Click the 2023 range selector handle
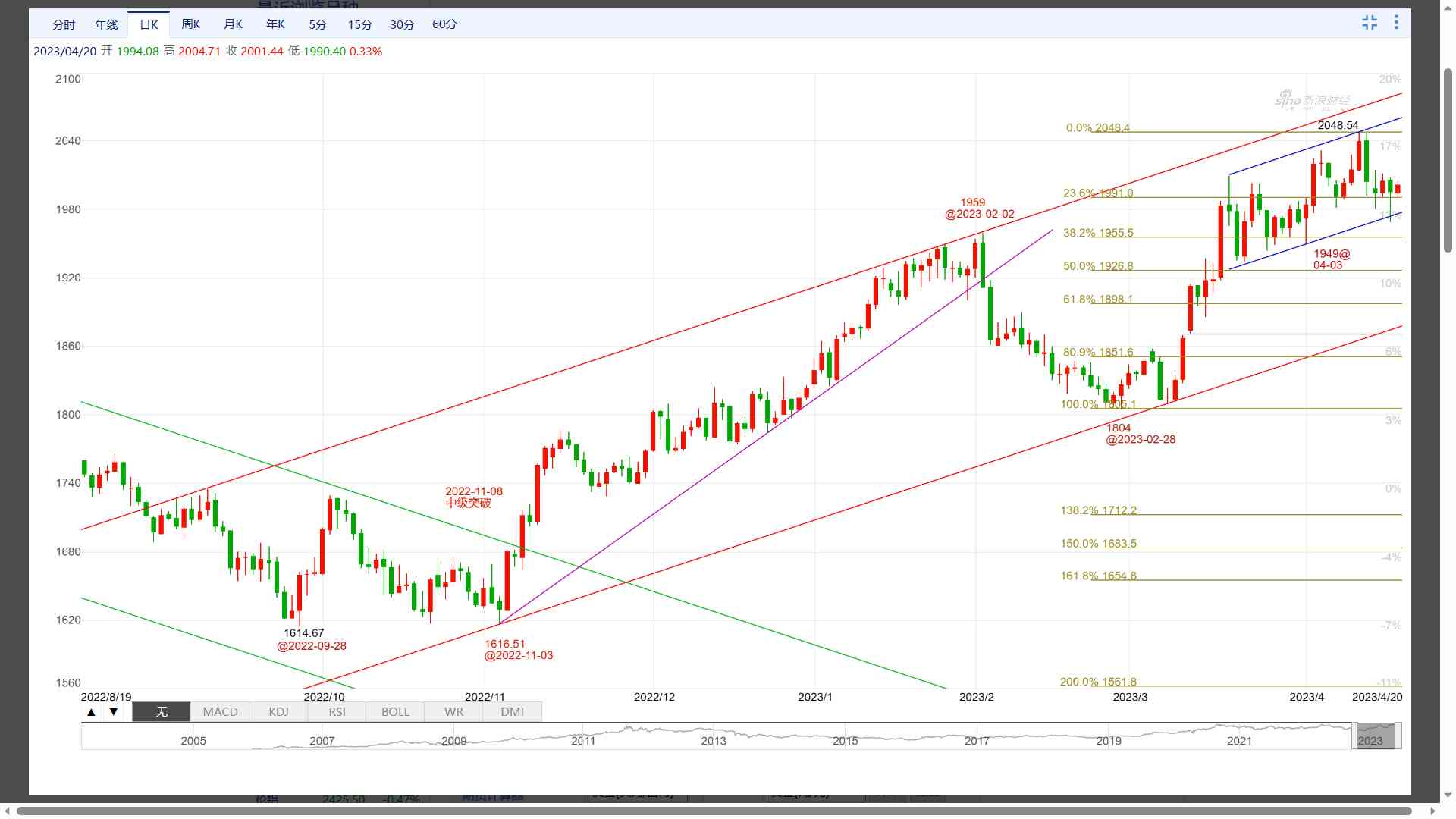This screenshot has height=819, width=1456. pyautogui.click(x=1375, y=736)
